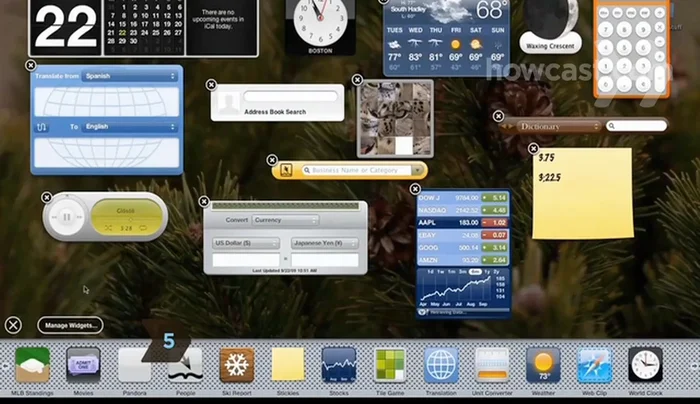
Task: Click the Dictionary back/forward arrows
Action: click(507, 127)
